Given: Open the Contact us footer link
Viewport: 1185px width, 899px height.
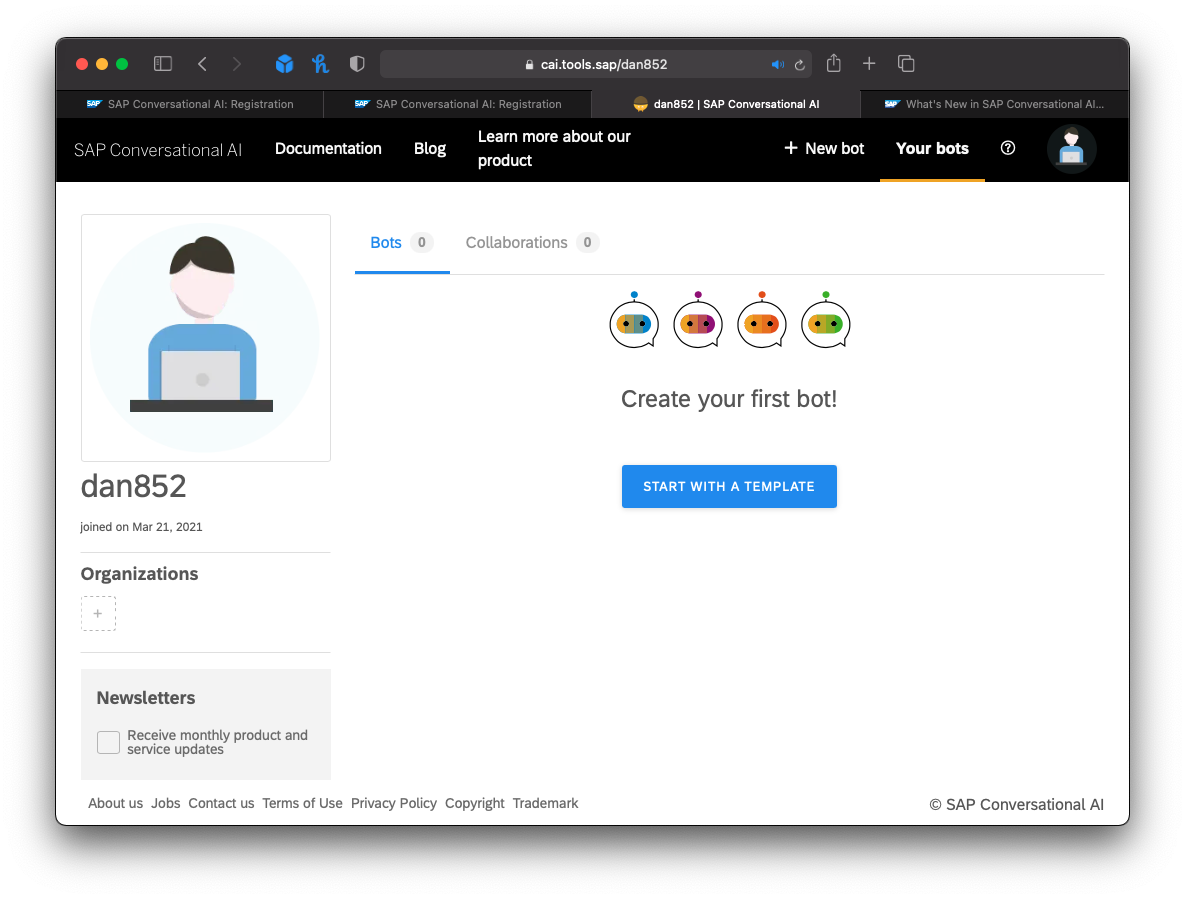Looking at the screenshot, I should [x=221, y=803].
